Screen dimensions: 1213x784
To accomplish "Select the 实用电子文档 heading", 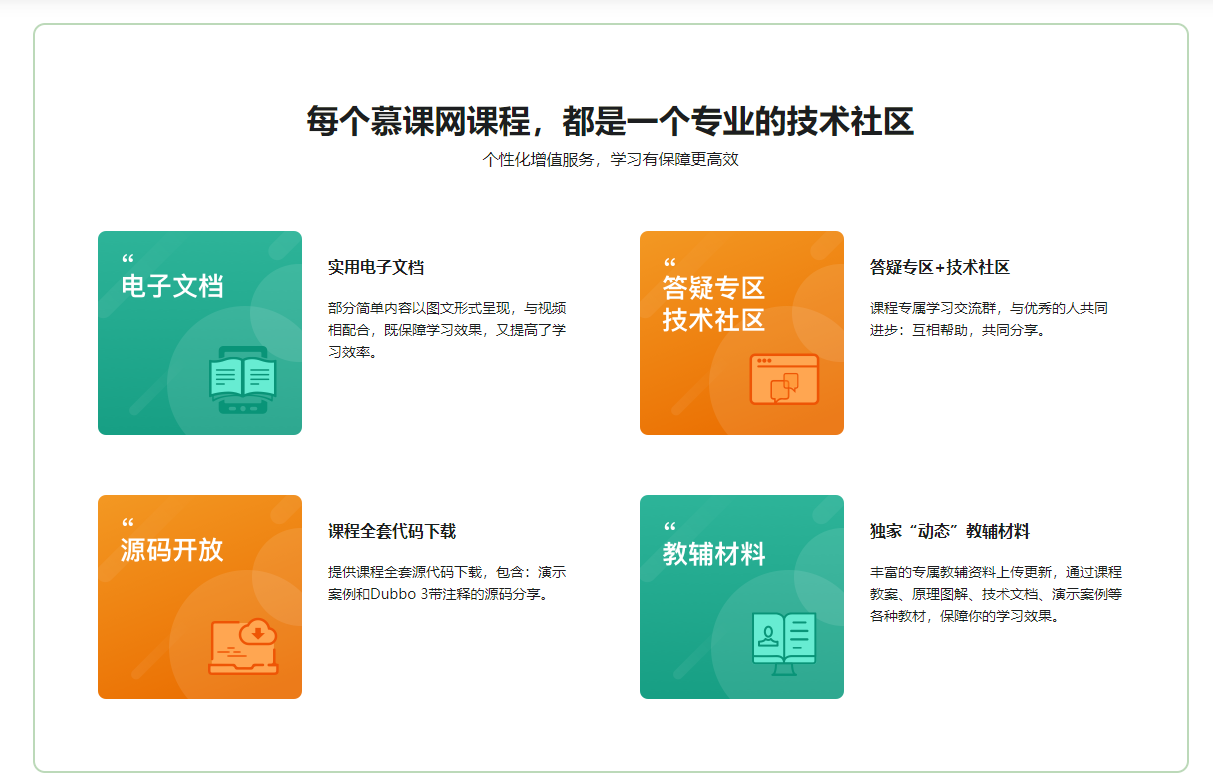I will pos(376,268).
